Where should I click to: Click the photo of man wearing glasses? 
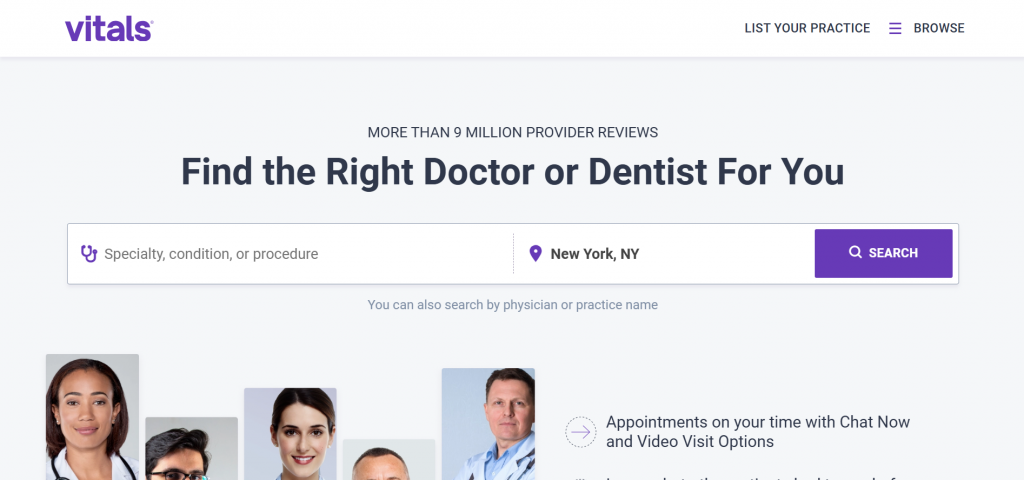[x=191, y=448]
